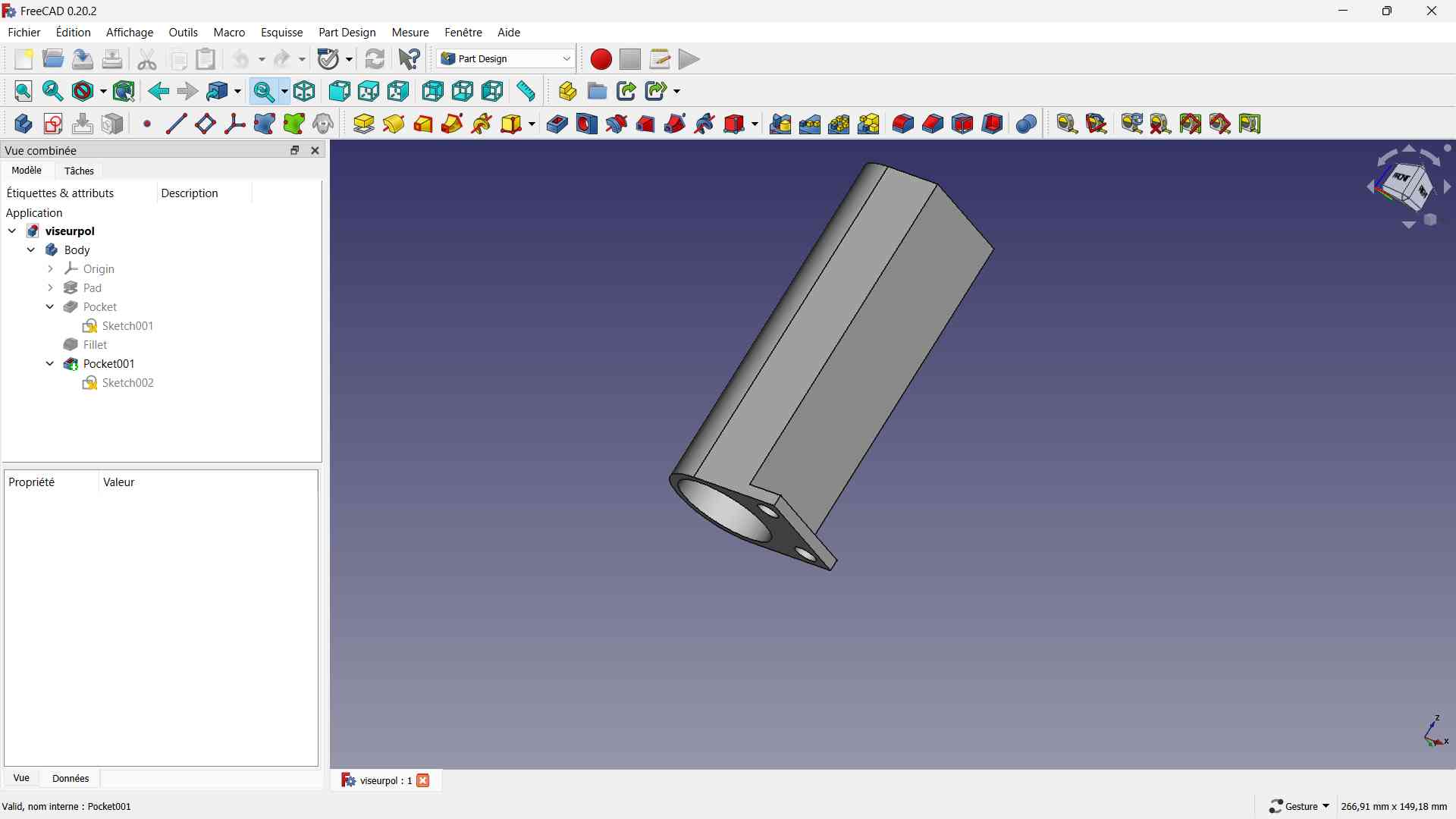The width and height of the screenshot is (1456, 819).
Task: Click the Boolean operation icon
Action: pyautogui.click(x=1026, y=124)
